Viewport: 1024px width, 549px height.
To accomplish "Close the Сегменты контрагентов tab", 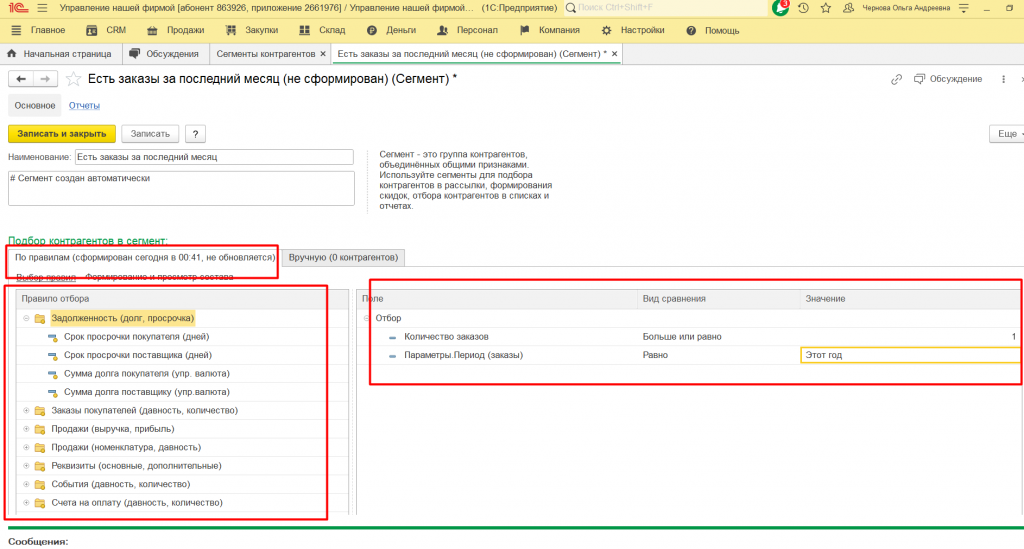I will coord(323,54).
